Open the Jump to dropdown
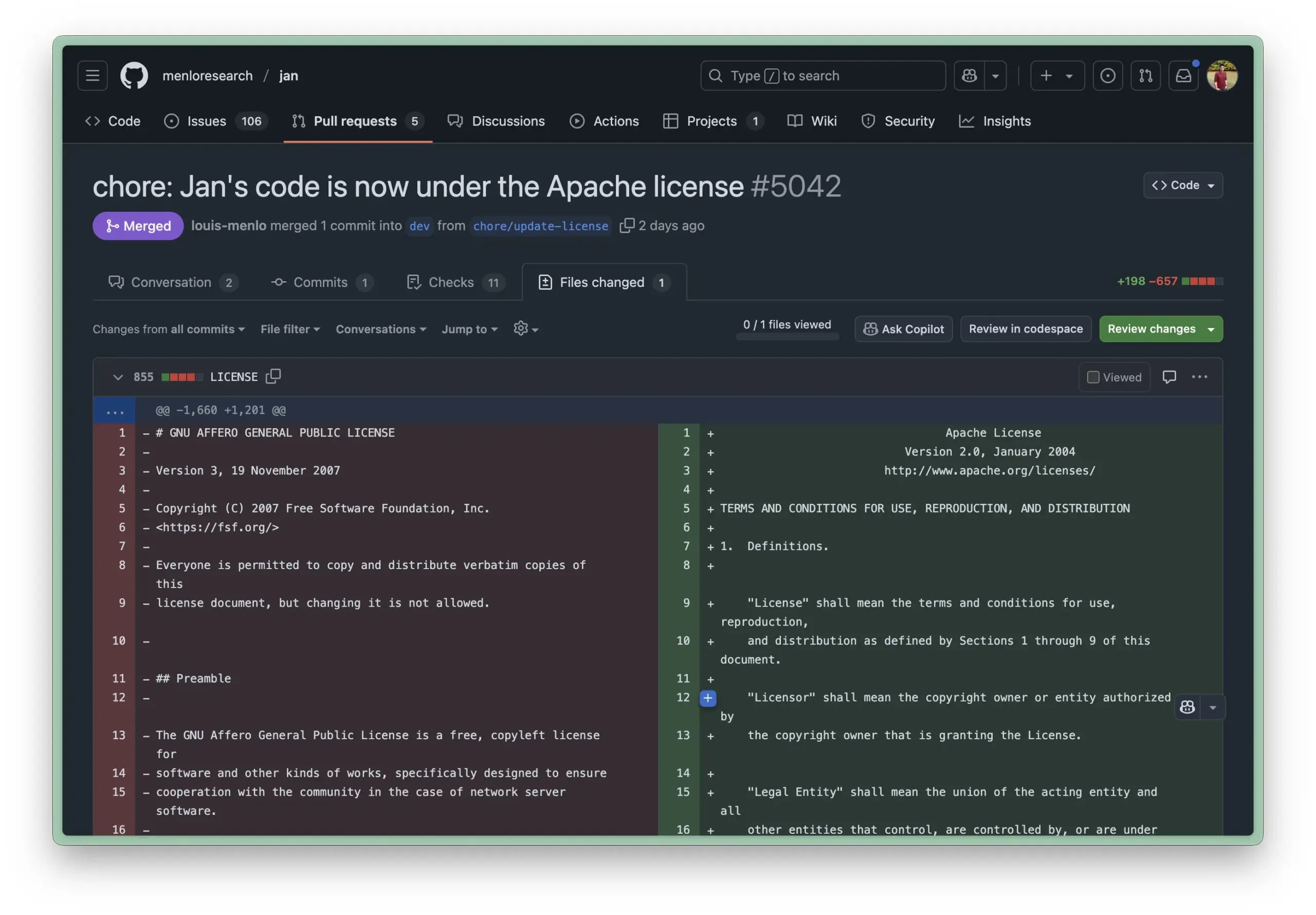The height and width of the screenshot is (915, 1316). pos(469,329)
